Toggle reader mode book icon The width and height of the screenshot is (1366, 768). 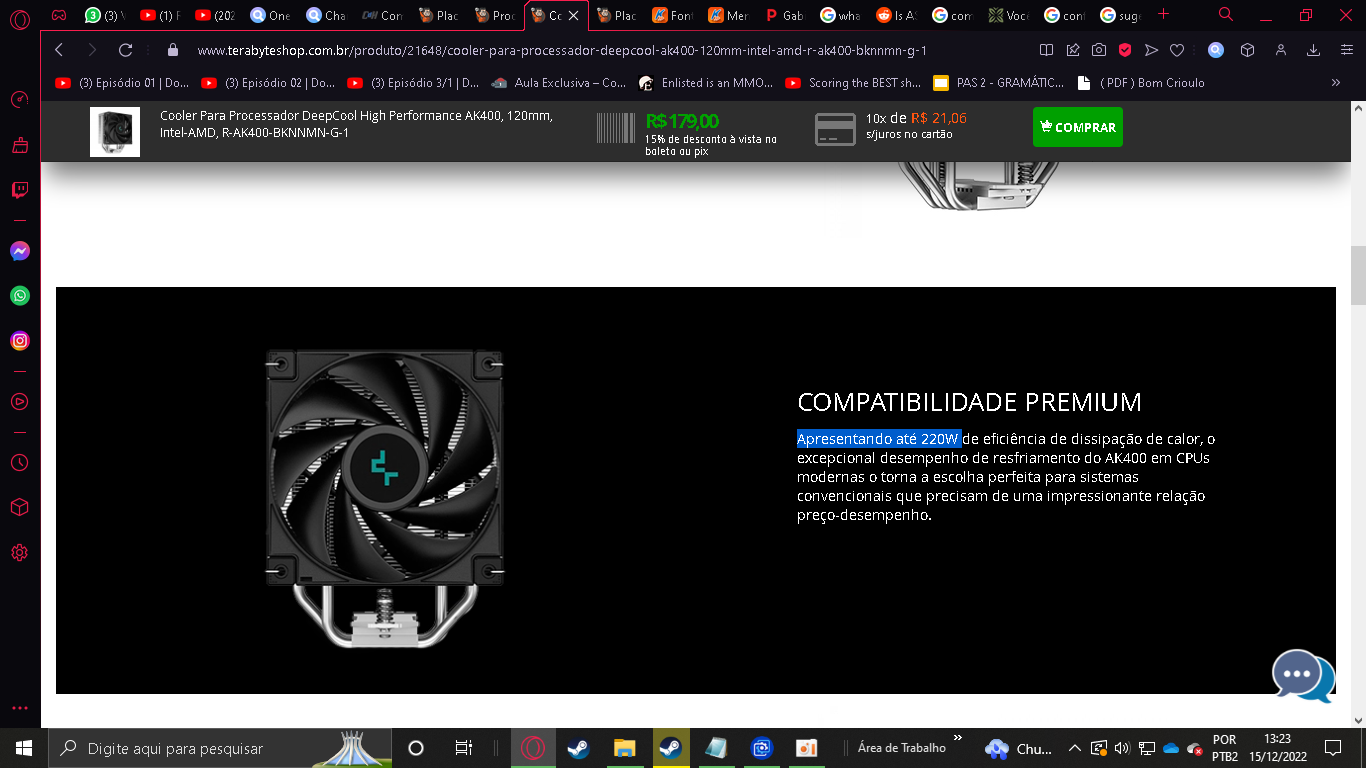tap(1046, 50)
